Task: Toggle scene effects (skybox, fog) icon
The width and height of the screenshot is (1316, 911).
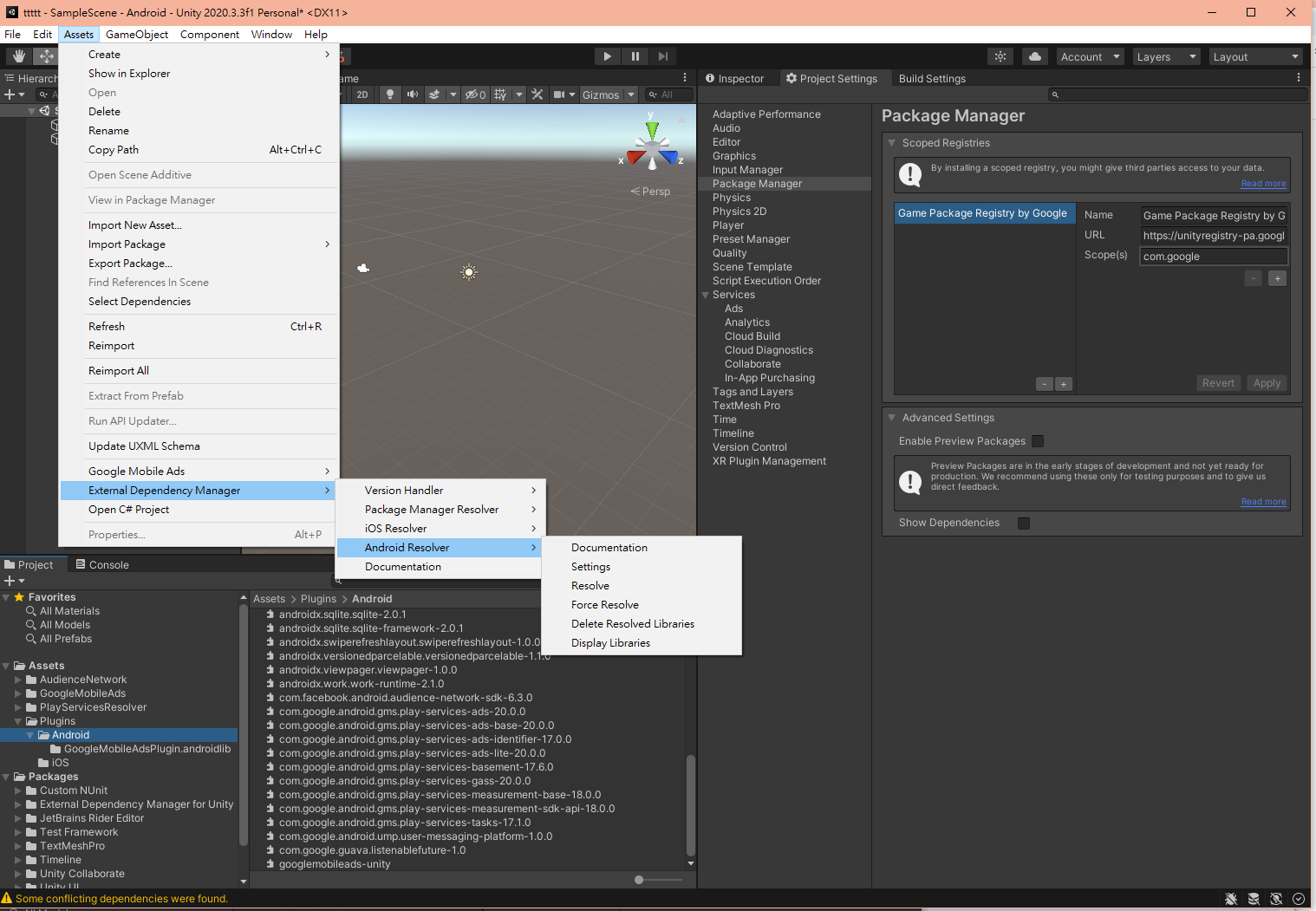Action: pos(434,94)
